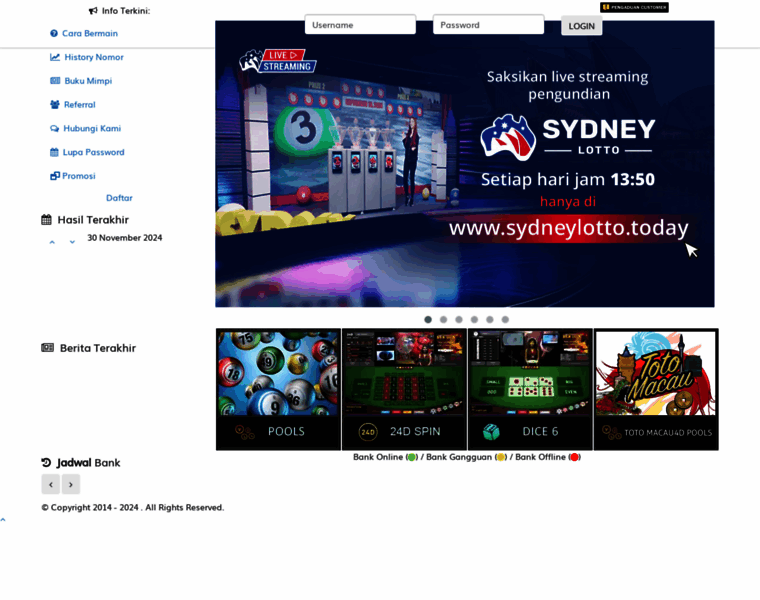Select the second carousel dot
The image size is (760, 600).
(443, 319)
